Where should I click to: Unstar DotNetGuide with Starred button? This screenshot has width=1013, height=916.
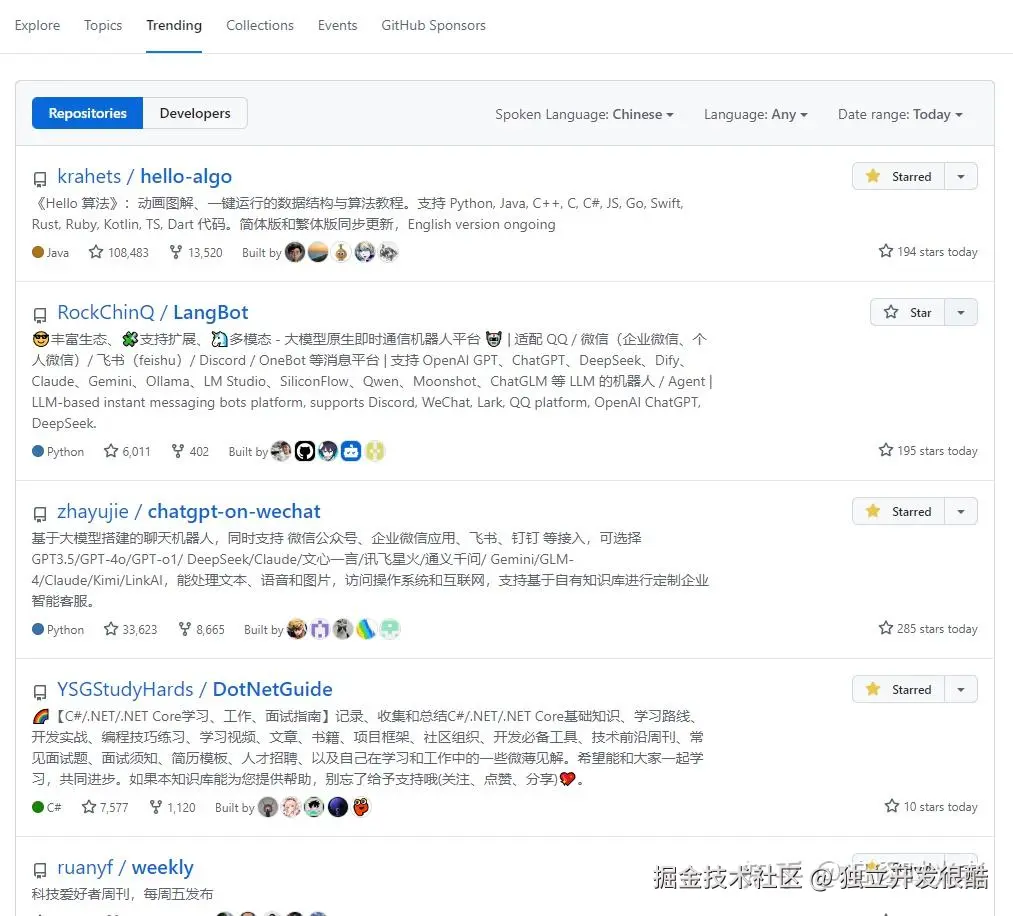[x=899, y=689]
